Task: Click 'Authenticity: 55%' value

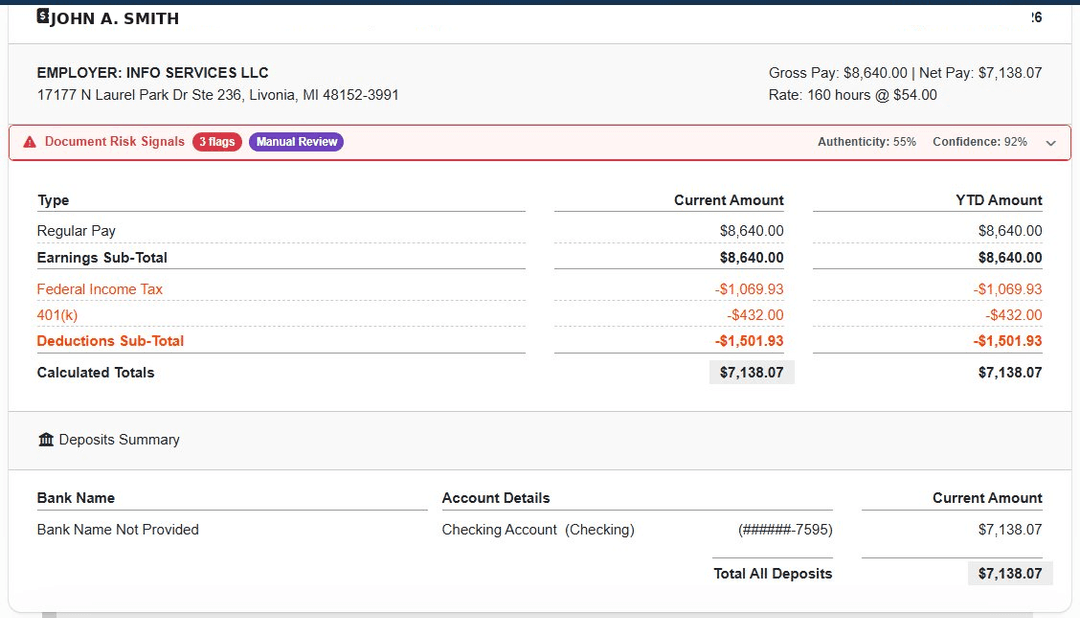Action: (x=866, y=142)
